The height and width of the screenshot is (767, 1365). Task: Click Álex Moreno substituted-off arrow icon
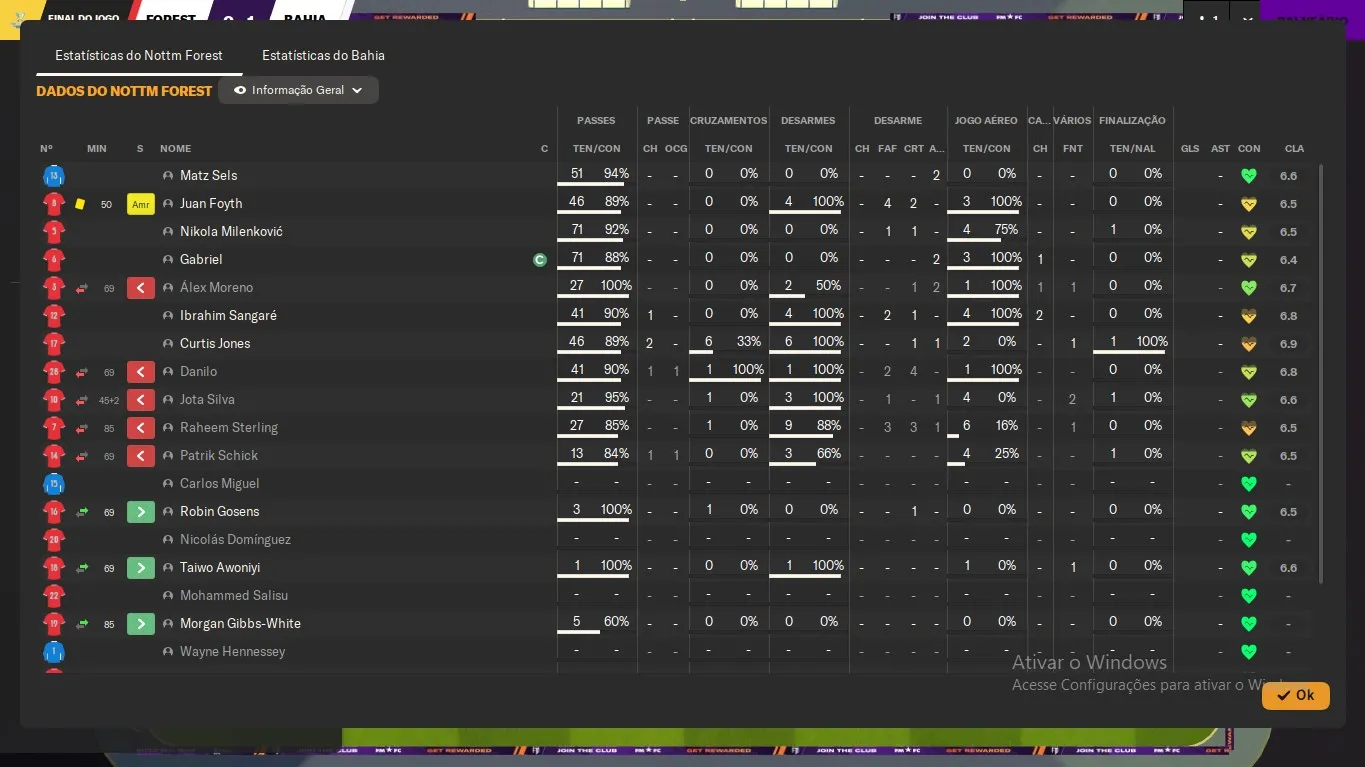click(82, 288)
